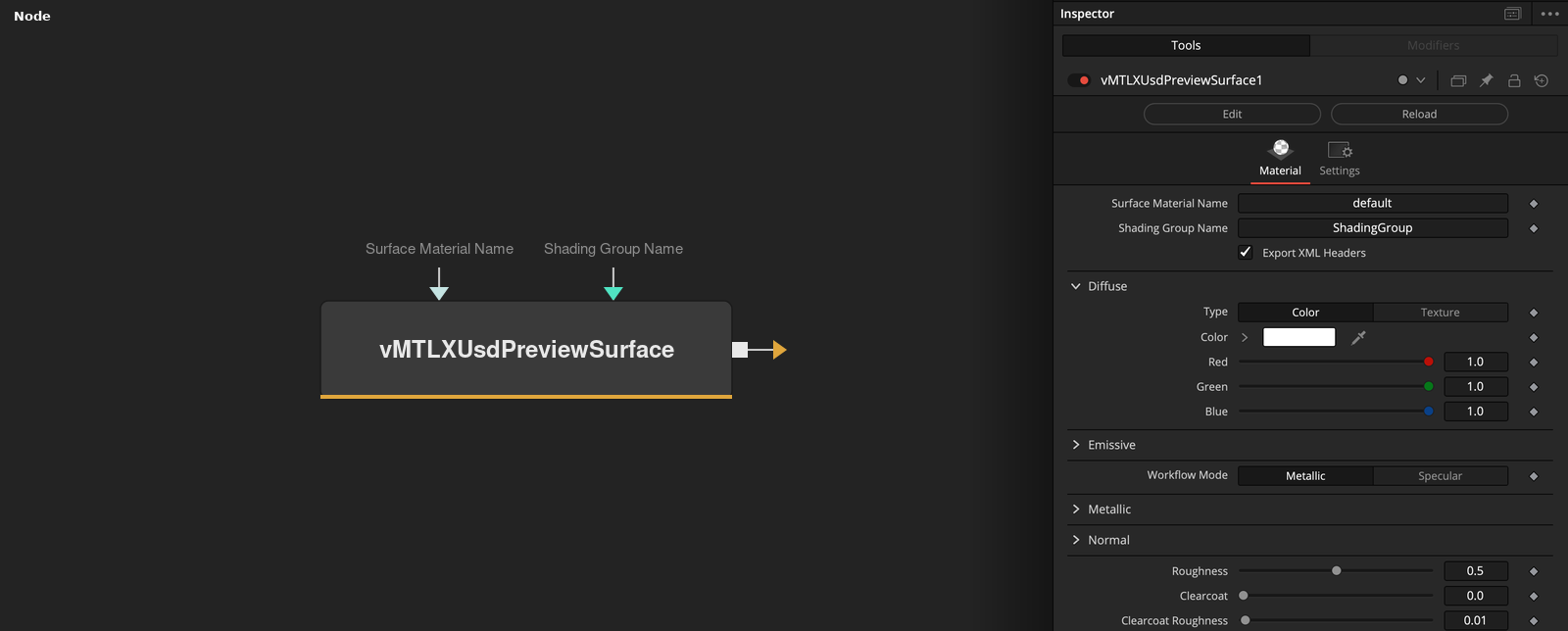Image resolution: width=1568 pixels, height=631 pixels.
Task: Click the Red slider handle
Action: (x=1428, y=362)
